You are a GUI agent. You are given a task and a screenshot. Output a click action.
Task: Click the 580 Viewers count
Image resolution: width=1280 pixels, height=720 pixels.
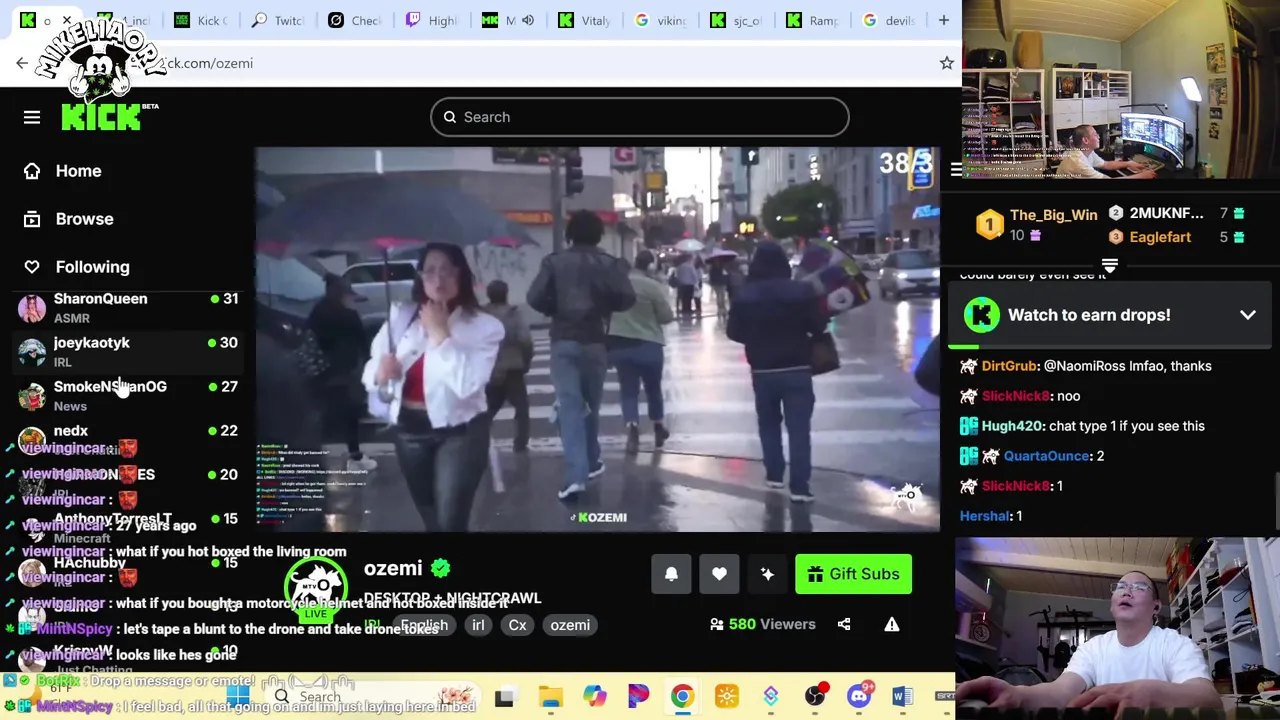pyautogui.click(x=763, y=624)
